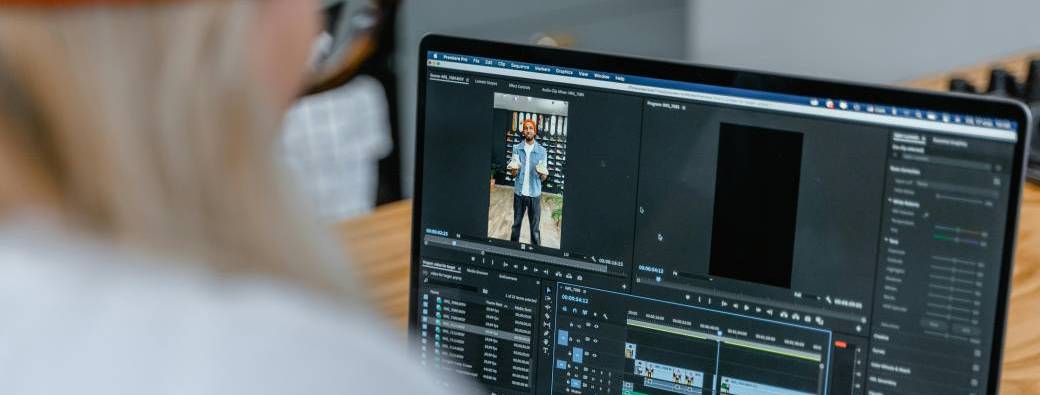1040x395 pixels.
Task: Open Source monitor settings wrench
Action: click(x=593, y=260)
